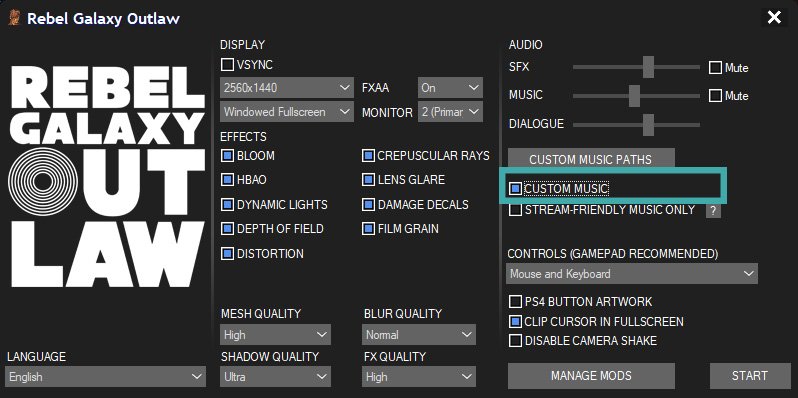This screenshot has width=798, height=398.
Task: Toggle the BLOOM effect checkbox
Action: click(227, 156)
